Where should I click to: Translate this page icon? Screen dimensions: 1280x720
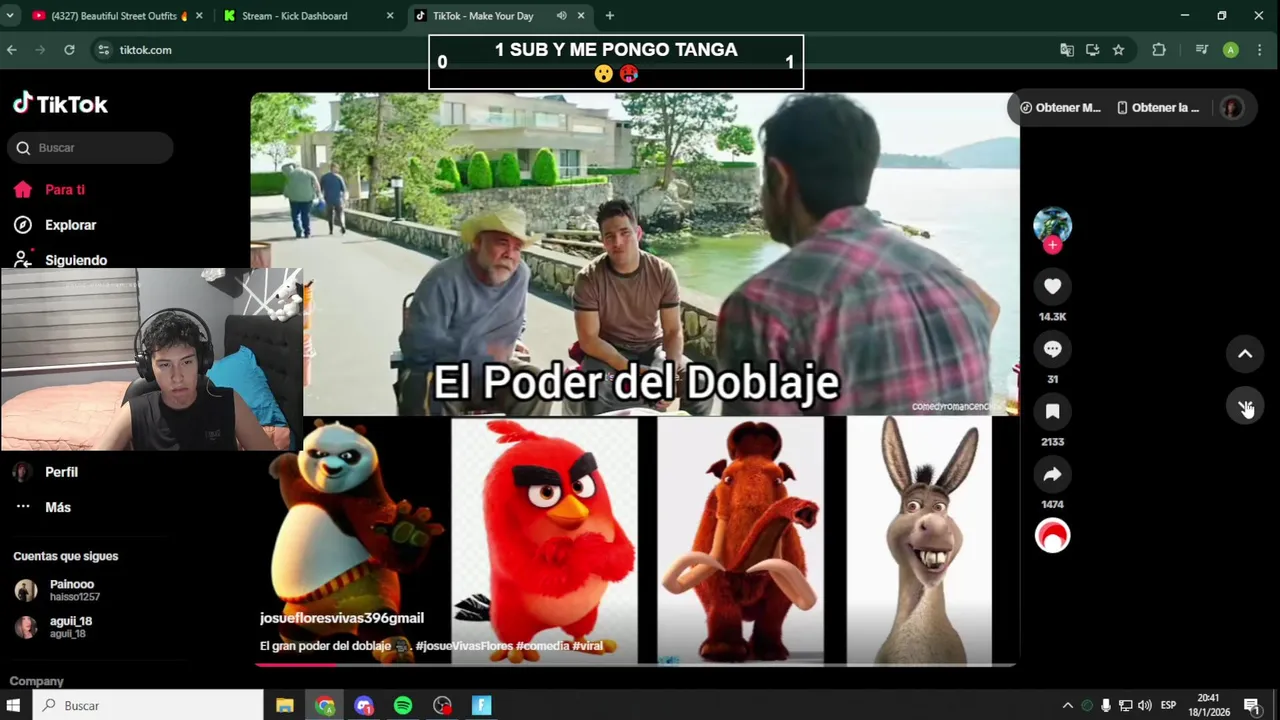pos(1067,50)
